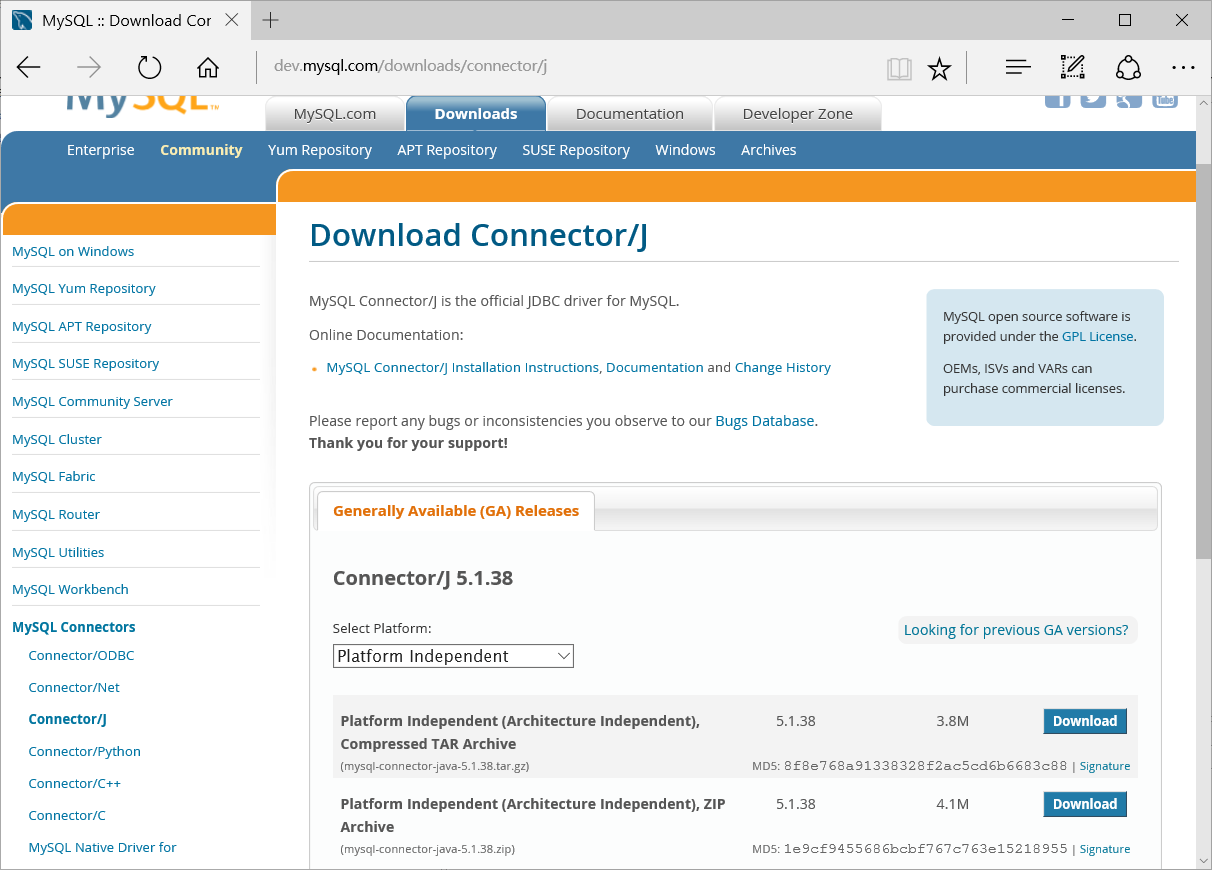Switch to Documentation tab
This screenshot has height=870, width=1212.
[630, 114]
